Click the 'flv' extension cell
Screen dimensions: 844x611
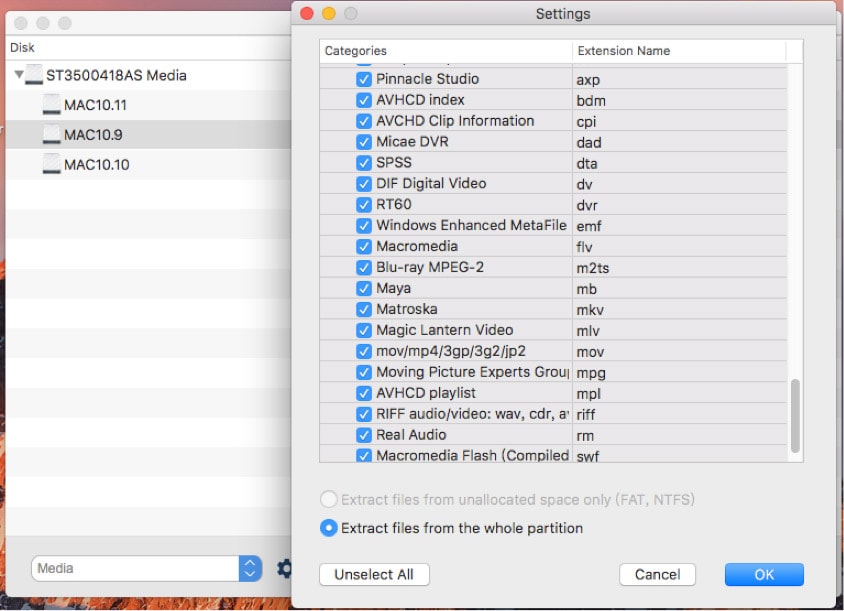[679, 247]
